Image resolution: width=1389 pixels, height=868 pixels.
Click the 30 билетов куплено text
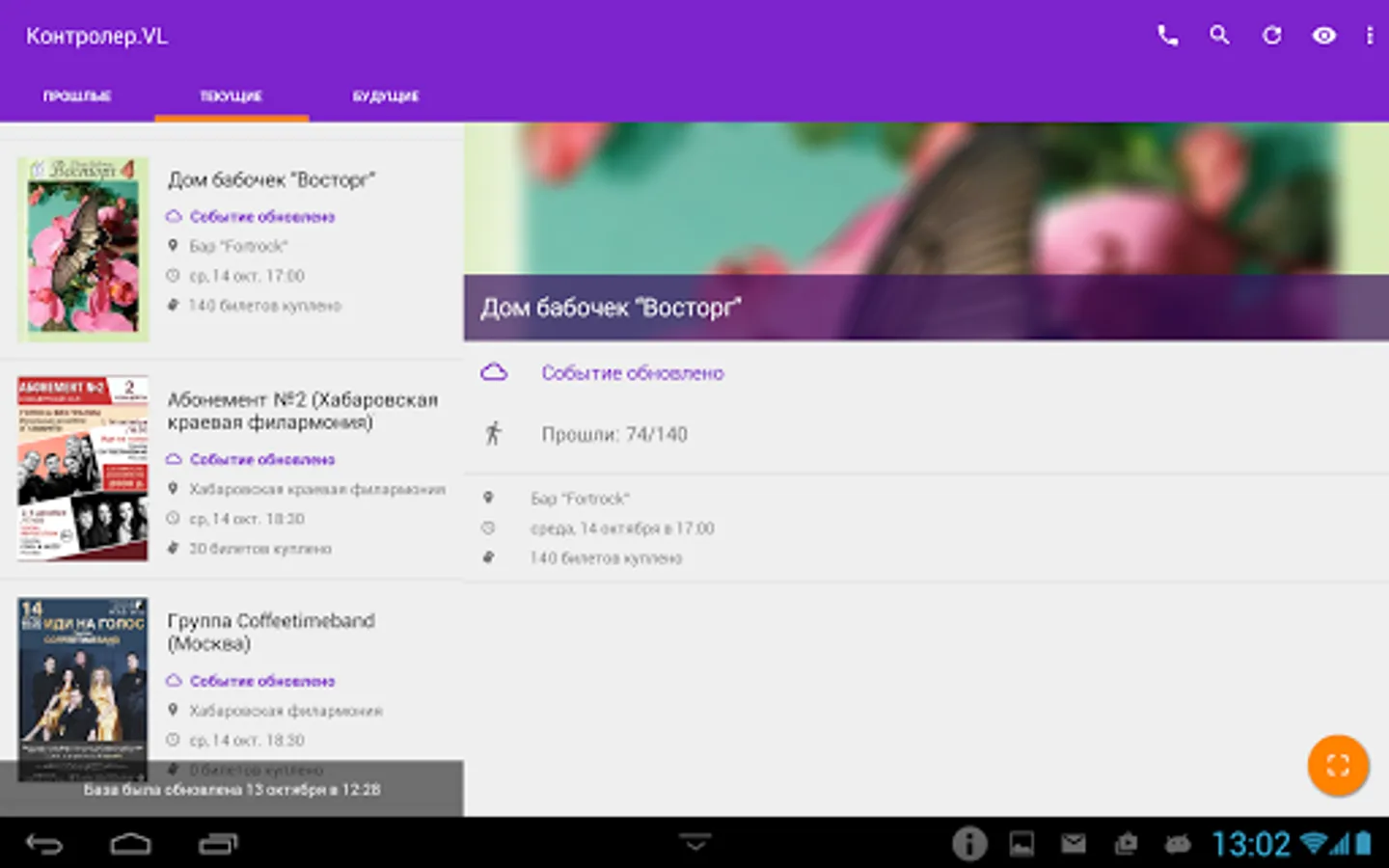pos(260,549)
